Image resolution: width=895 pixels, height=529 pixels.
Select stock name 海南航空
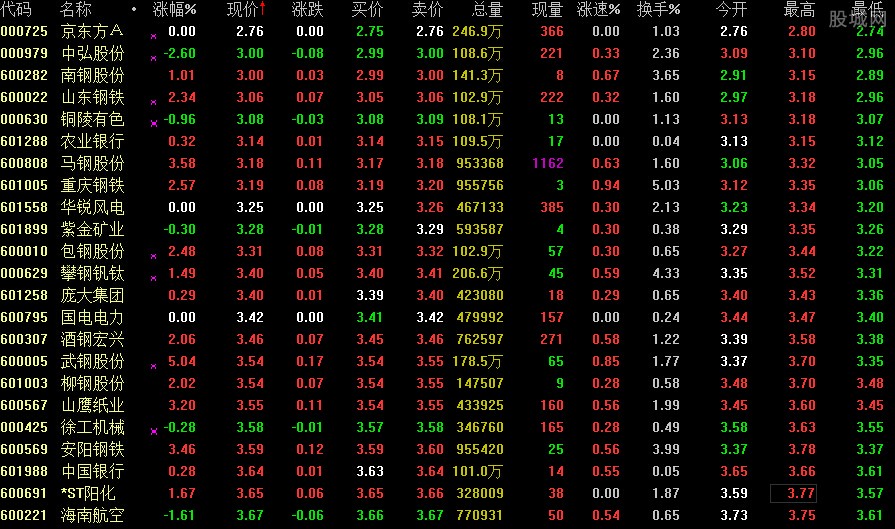(92, 515)
